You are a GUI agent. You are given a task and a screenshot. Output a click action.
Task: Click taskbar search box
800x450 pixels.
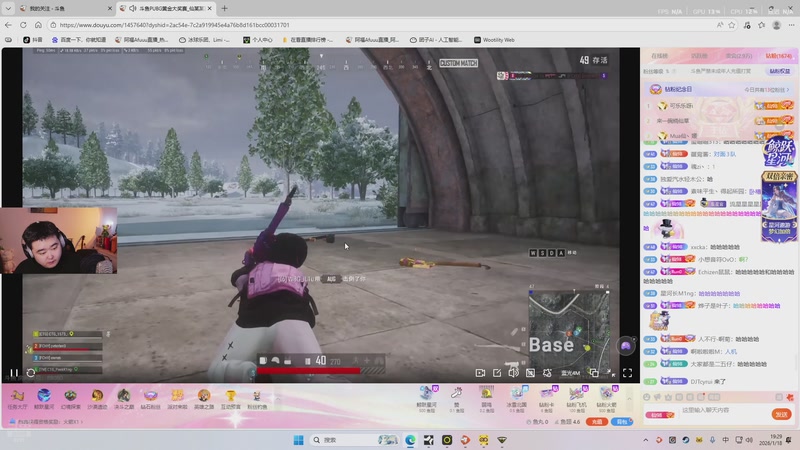(355, 440)
